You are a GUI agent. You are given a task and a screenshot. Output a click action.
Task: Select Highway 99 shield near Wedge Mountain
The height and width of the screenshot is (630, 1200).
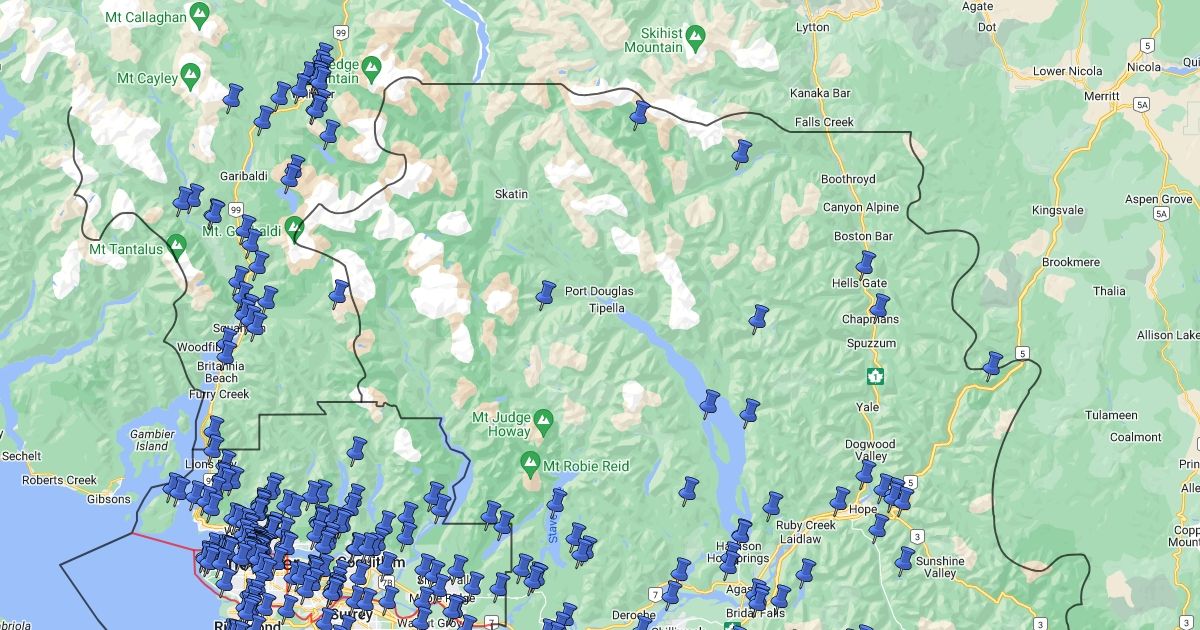click(x=341, y=33)
